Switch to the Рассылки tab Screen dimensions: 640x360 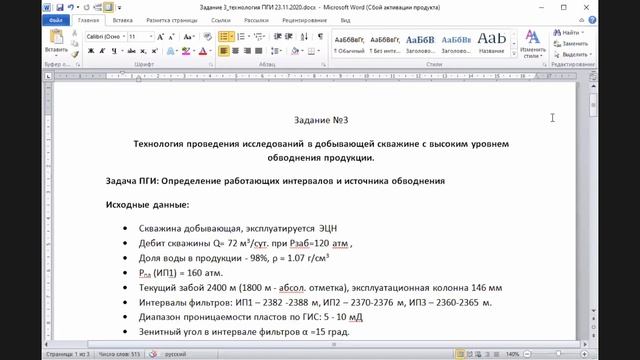pyautogui.click(x=256, y=20)
